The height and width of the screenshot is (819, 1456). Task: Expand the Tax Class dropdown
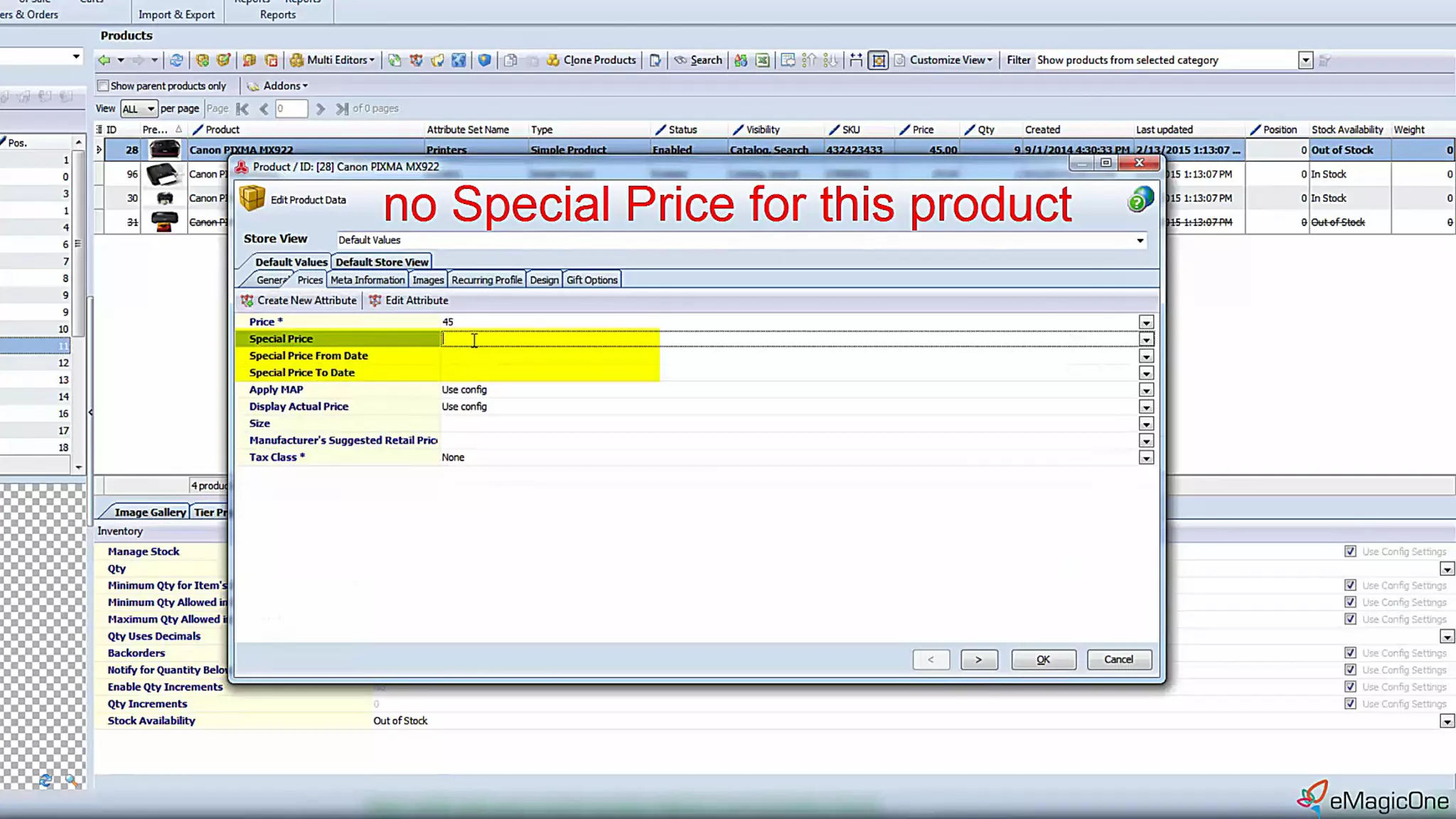click(1146, 458)
